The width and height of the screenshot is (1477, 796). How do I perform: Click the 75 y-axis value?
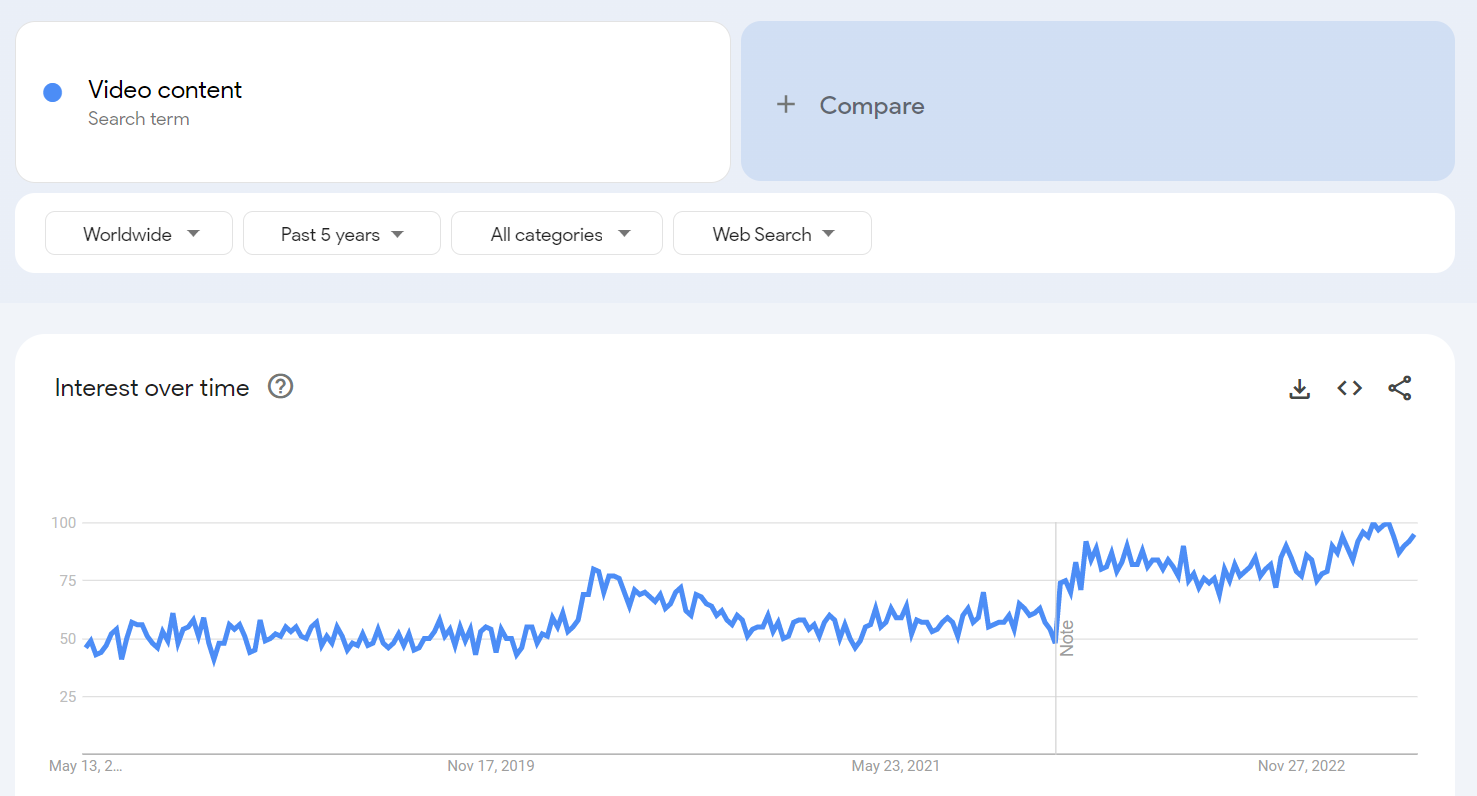tap(67, 581)
